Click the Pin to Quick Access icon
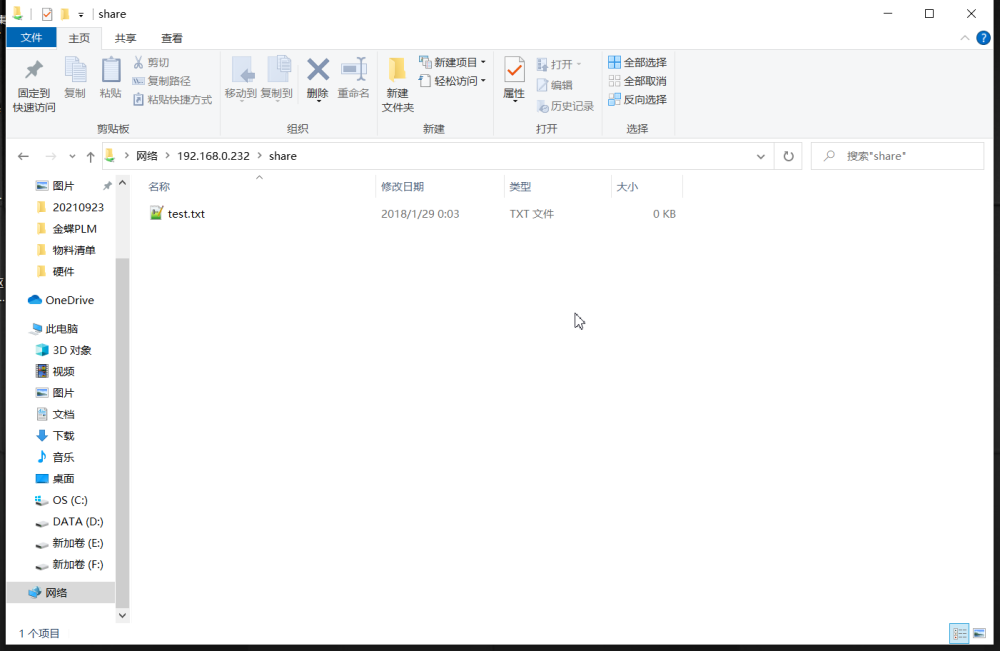 tap(34, 72)
